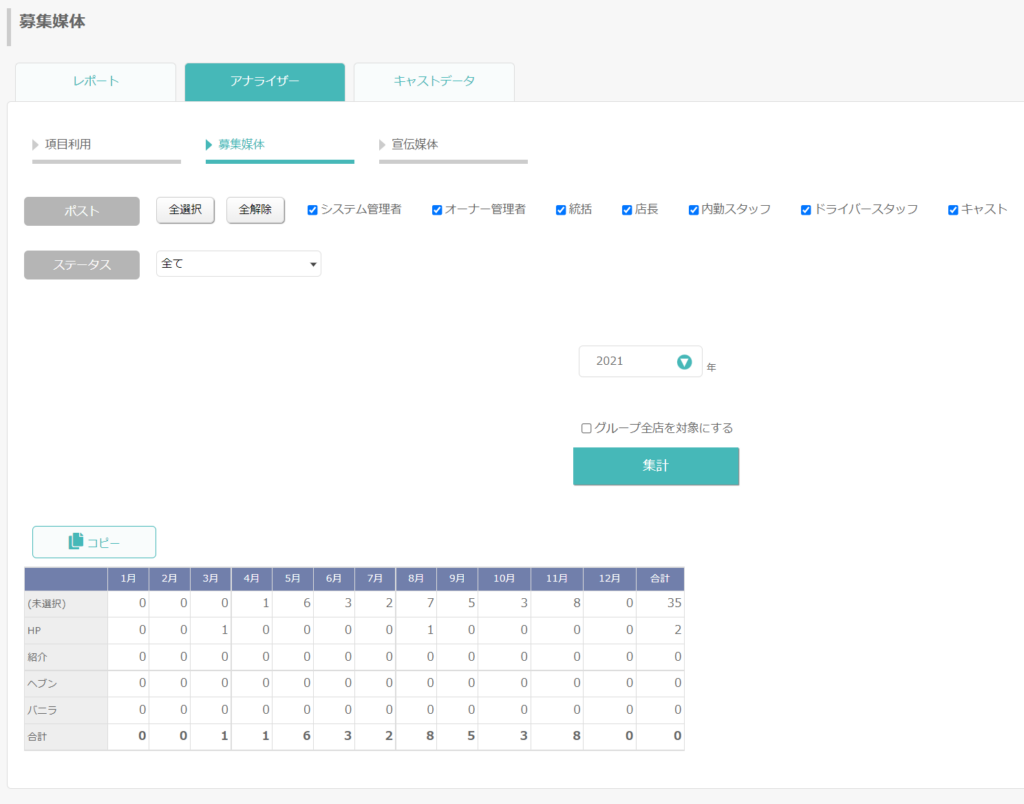The height and width of the screenshot is (804, 1024).
Task: Click the teal year dropdown arrow icon
Action: click(684, 362)
